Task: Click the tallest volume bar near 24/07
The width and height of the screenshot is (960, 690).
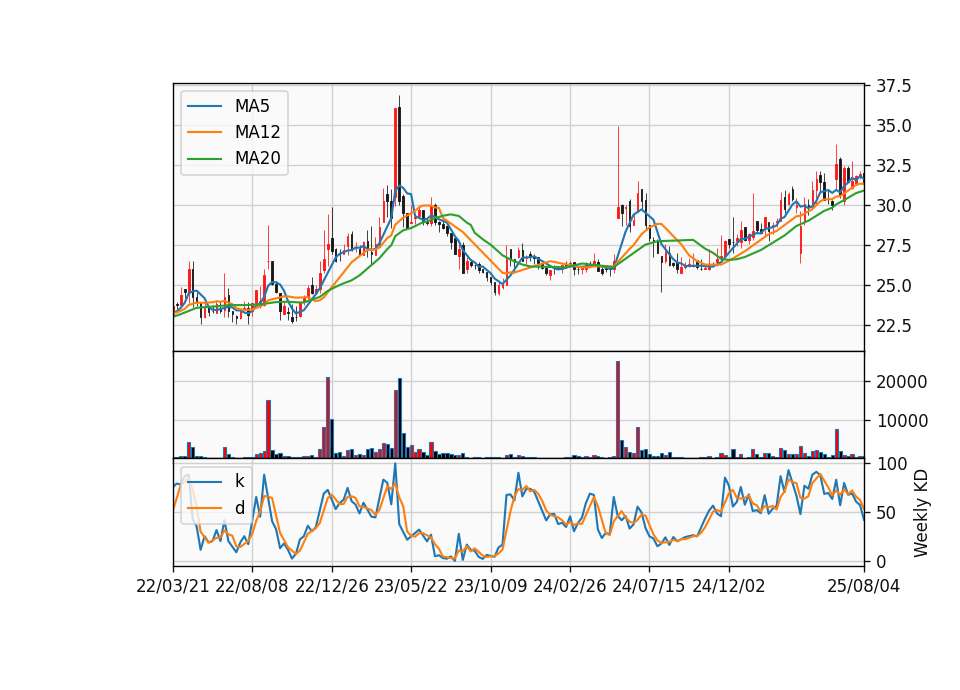Action: pos(618,410)
